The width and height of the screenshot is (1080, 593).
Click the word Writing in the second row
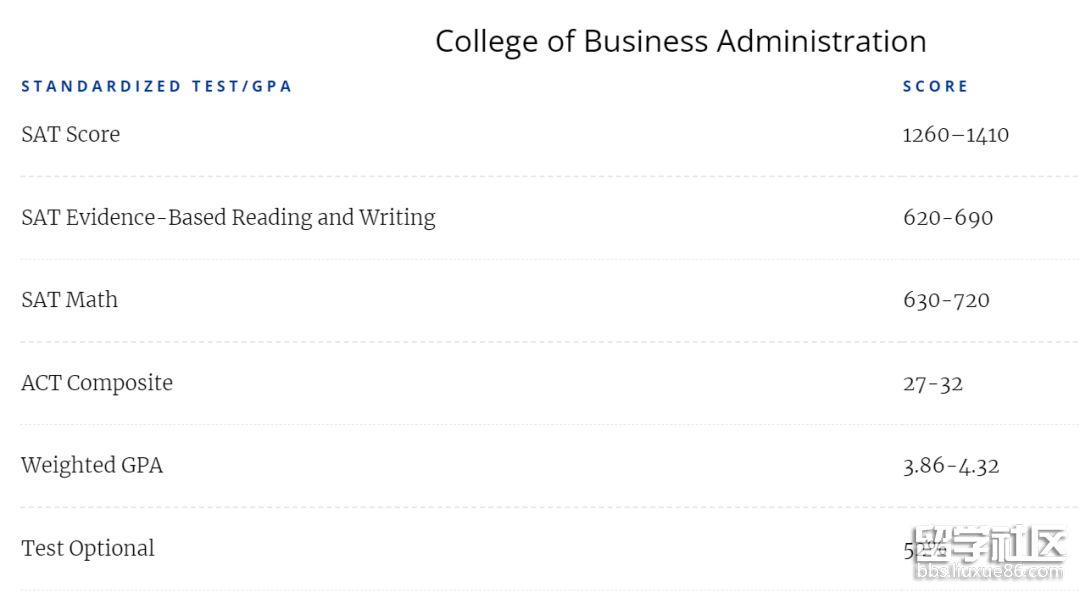[x=397, y=218]
